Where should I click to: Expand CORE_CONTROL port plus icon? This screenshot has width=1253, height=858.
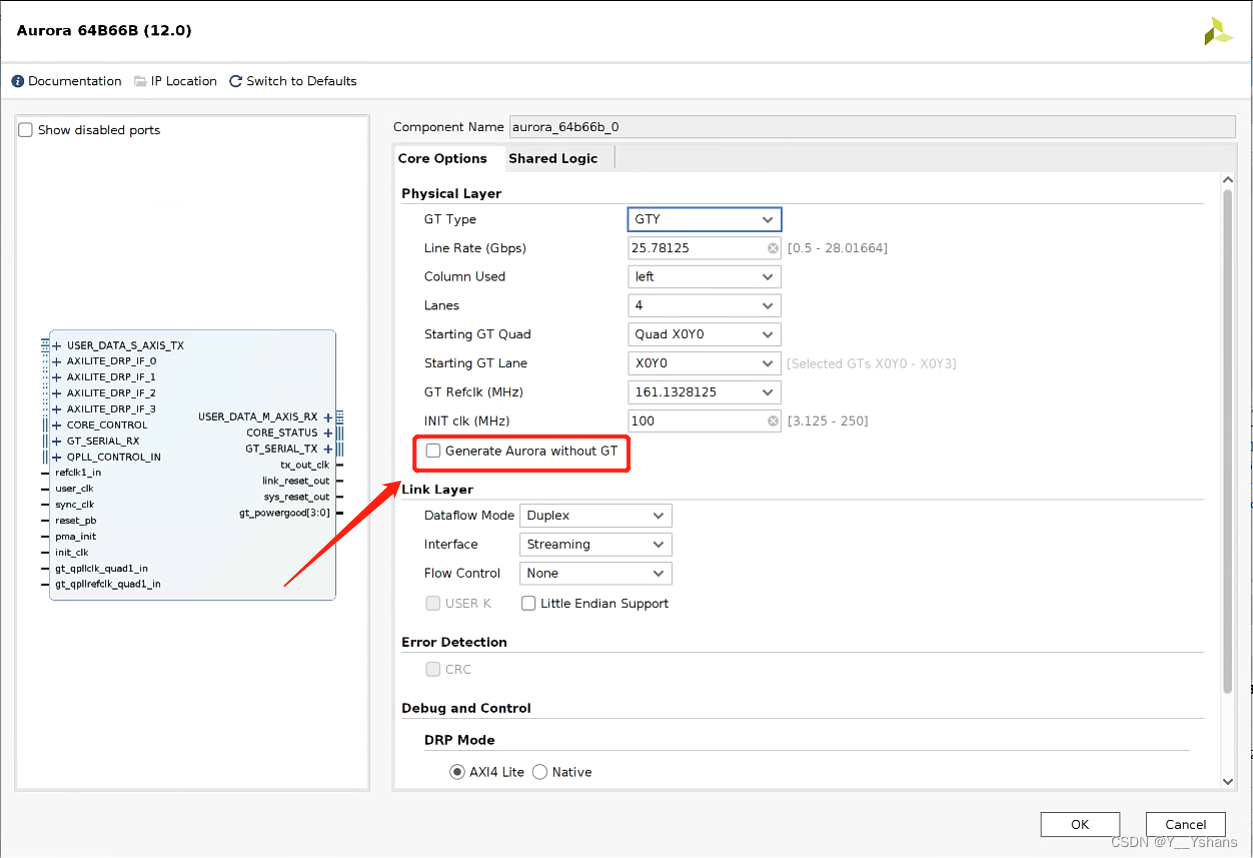click(x=57, y=426)
